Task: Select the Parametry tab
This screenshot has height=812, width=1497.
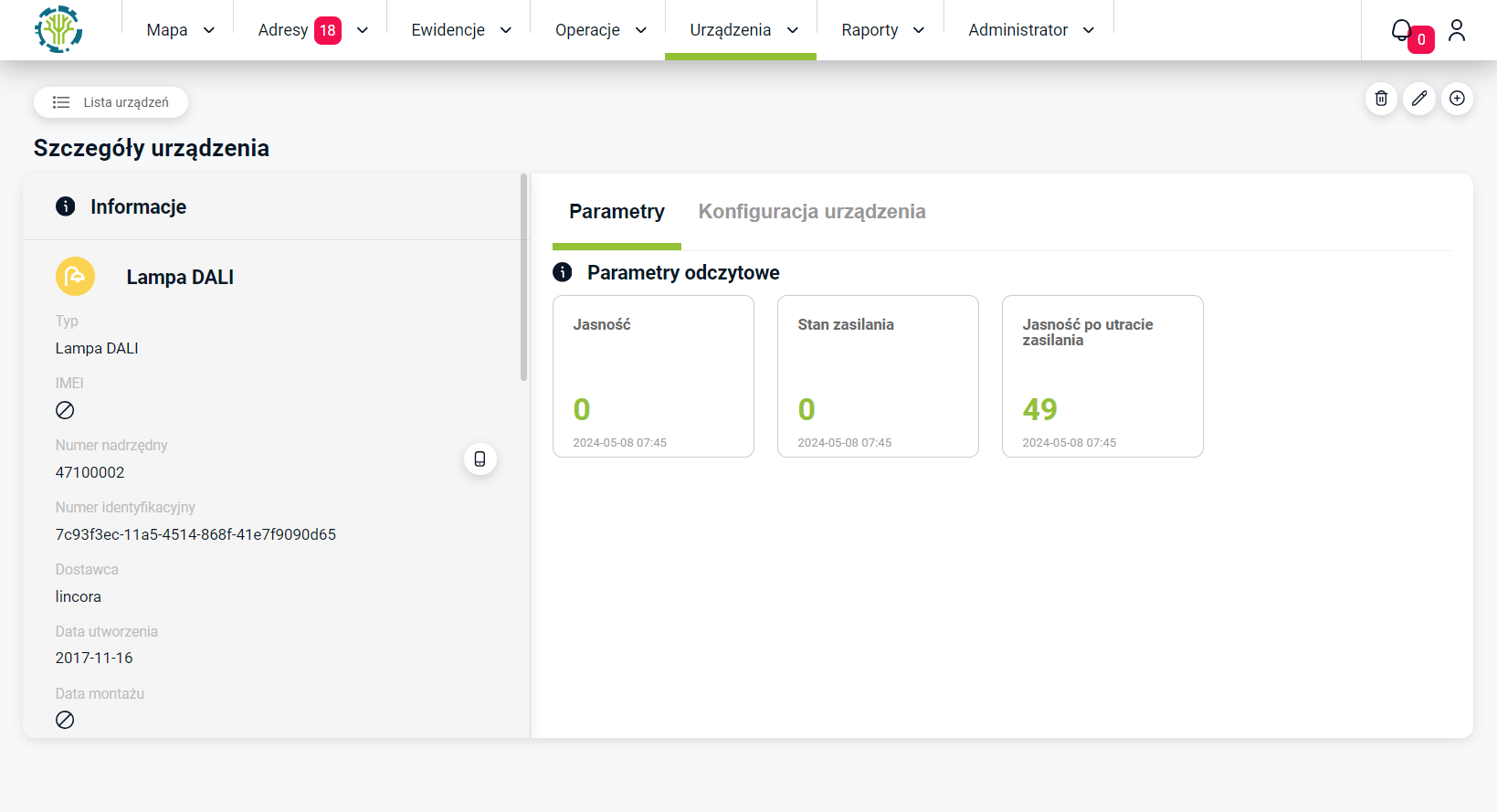Action: 617,212
